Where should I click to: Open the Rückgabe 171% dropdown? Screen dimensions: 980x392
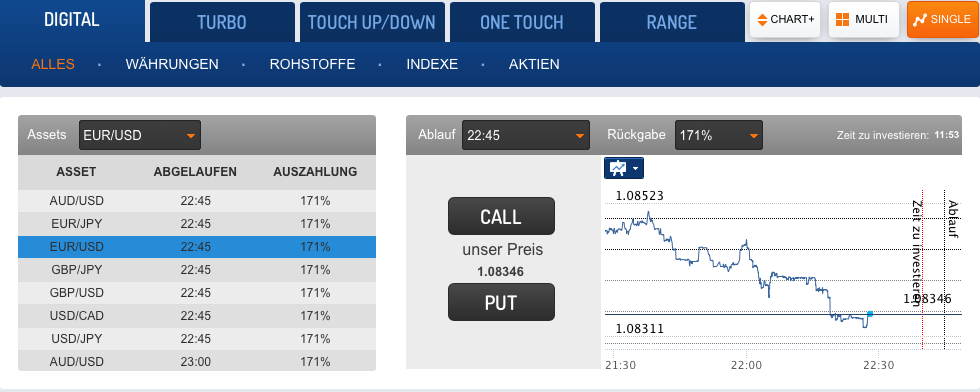point(719,135)
